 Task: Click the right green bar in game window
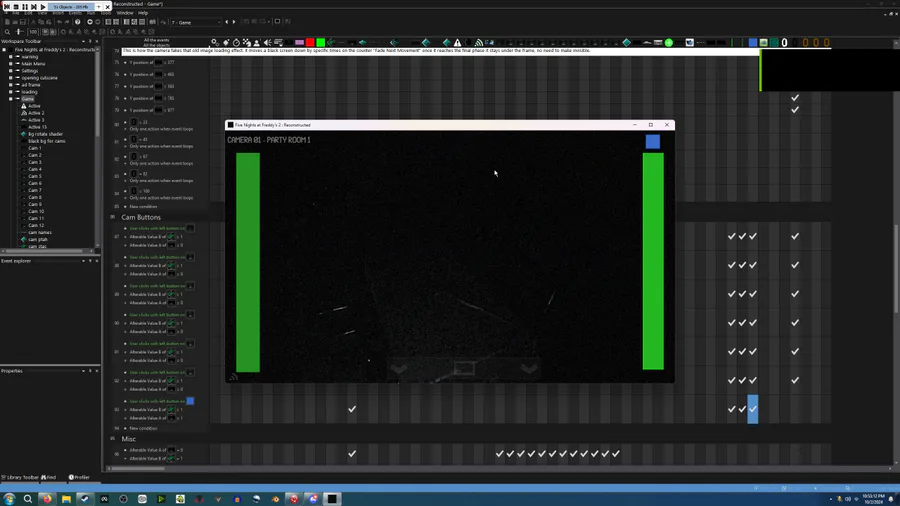[x=653, y=261]
